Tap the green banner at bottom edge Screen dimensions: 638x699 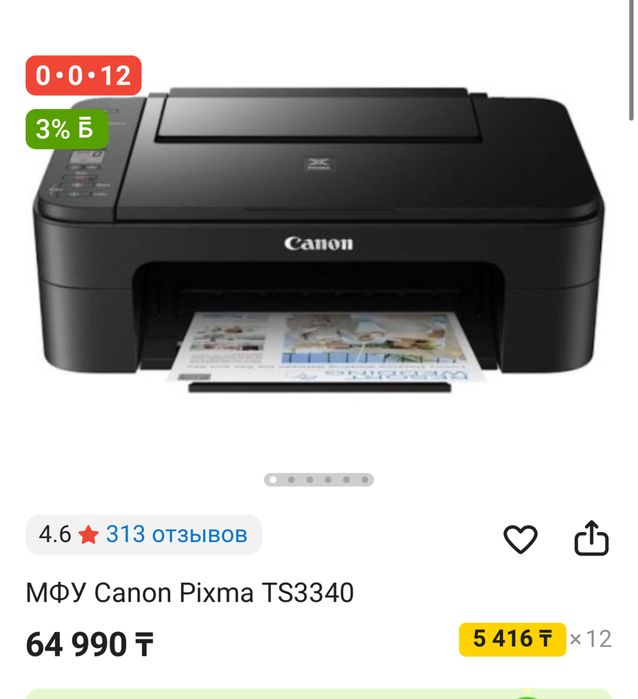pos(318,694)
